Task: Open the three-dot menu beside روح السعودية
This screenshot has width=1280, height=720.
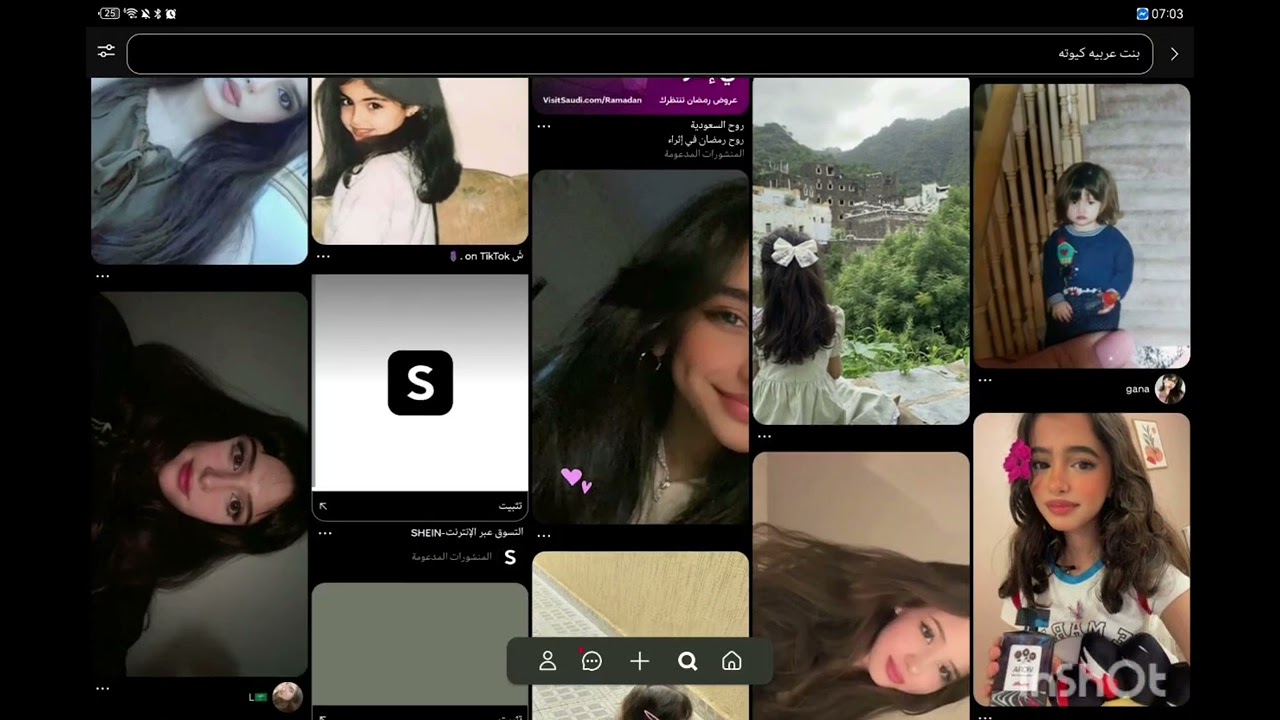Action: [544, 127]
